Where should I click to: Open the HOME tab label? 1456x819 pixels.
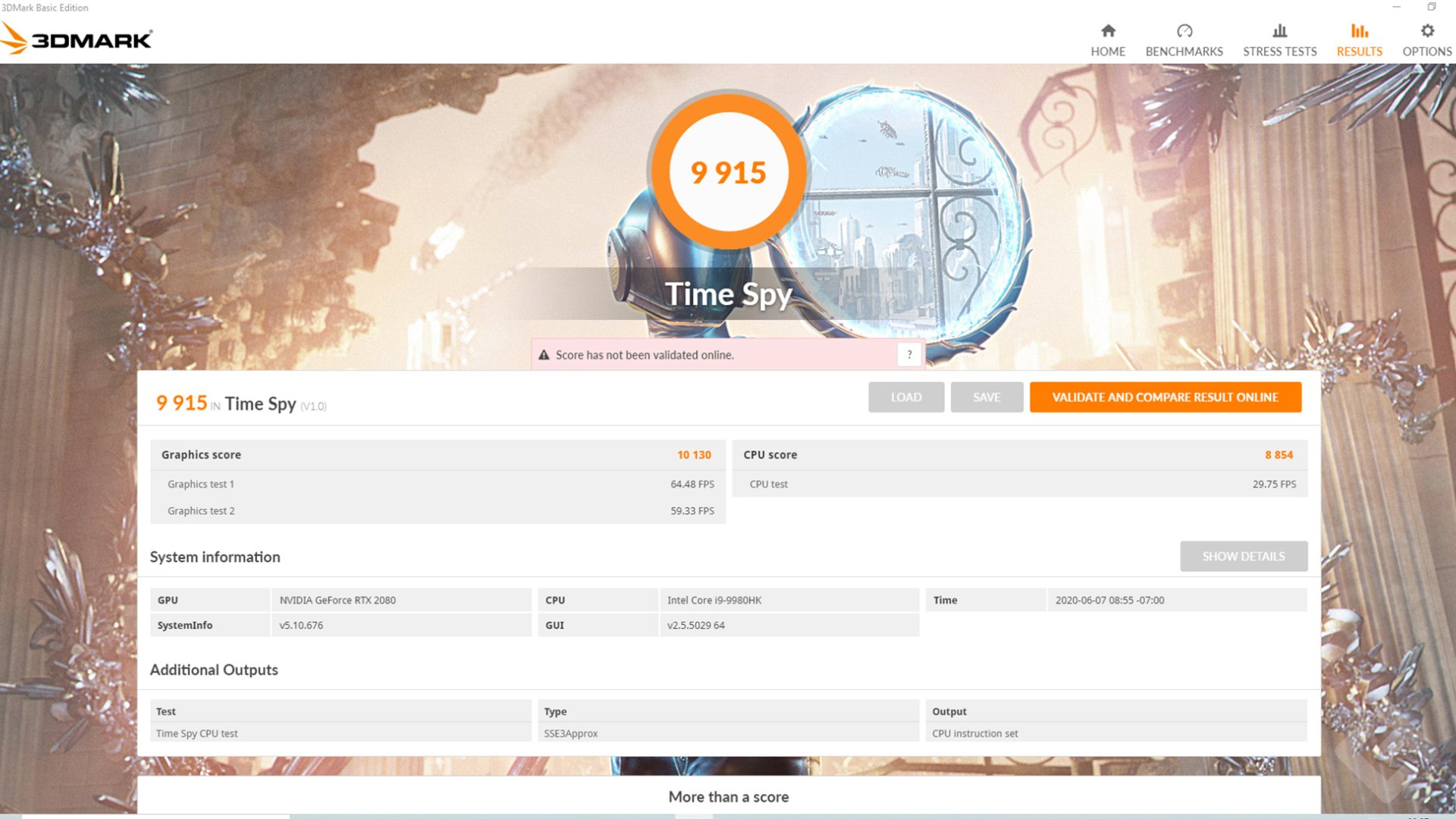pyautogui.click(x=1108, y=52)
